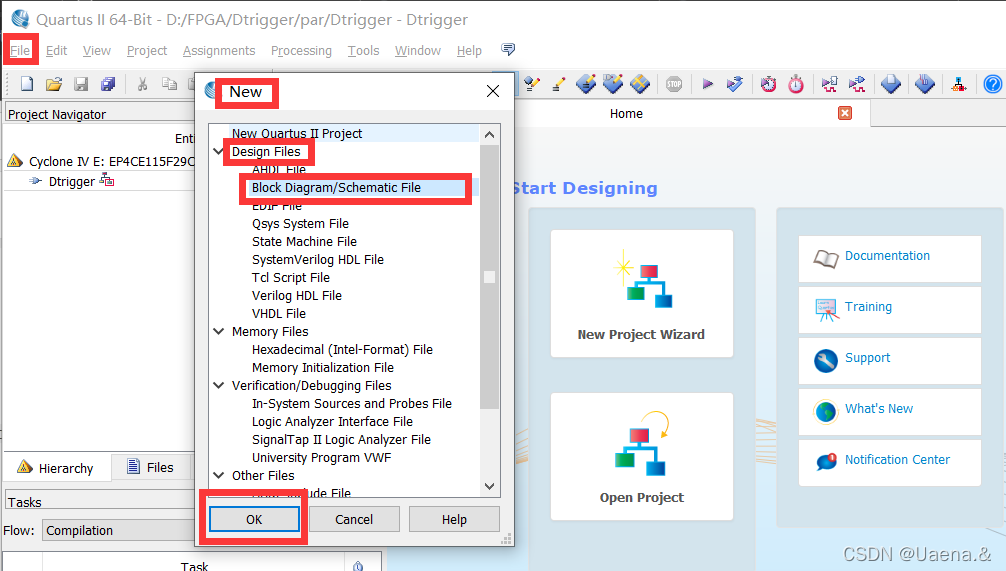Select the Home tab
The width and height of the screenshot is (1006, 571).
tap(626, 114)
